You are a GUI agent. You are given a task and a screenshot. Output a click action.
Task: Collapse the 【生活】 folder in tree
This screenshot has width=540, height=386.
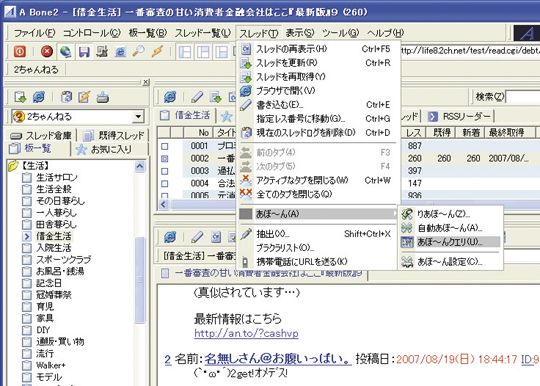tap(13, 166)
